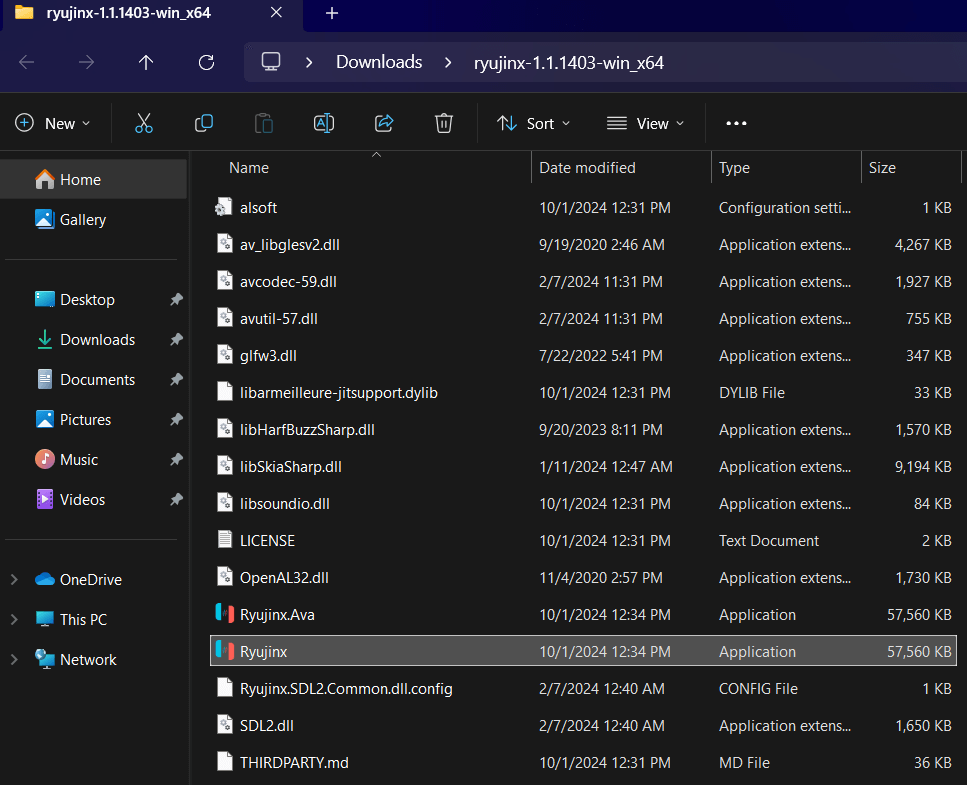This screenshot has height=785, width=967.
Task: Select the ryujinx-1.1.1403-win_x64 tab
Action: coord(153,15)
